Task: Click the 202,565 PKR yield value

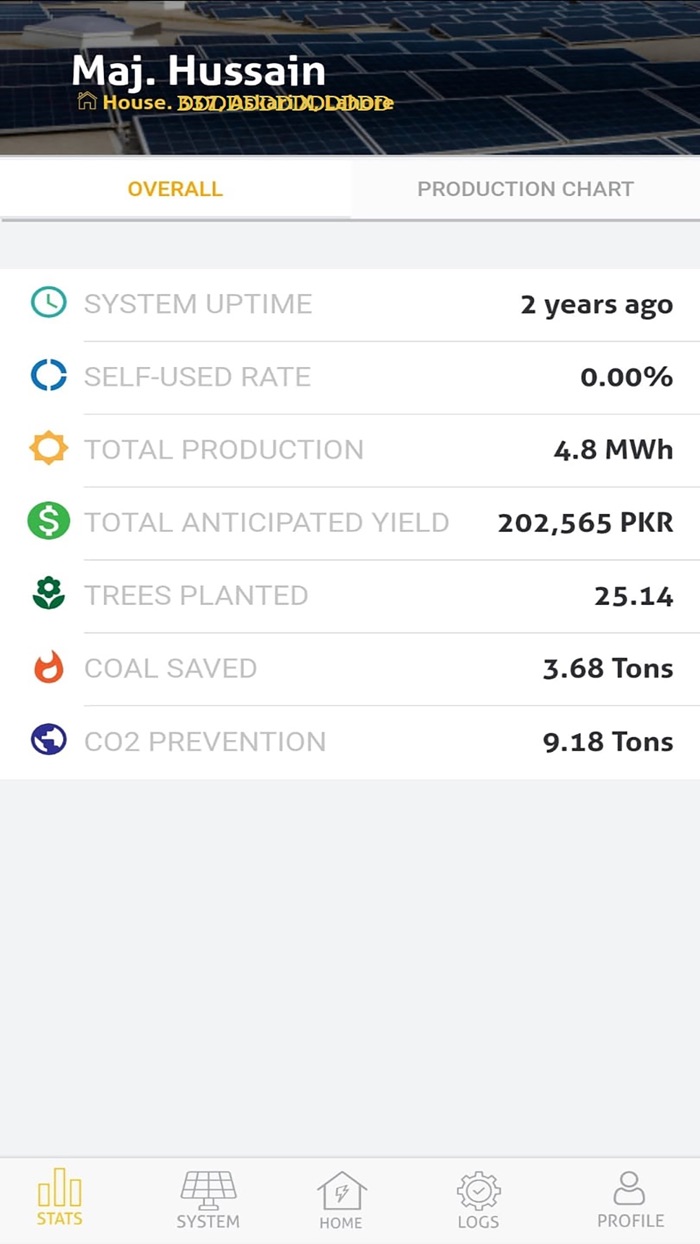Action: (x=585, y=522)
